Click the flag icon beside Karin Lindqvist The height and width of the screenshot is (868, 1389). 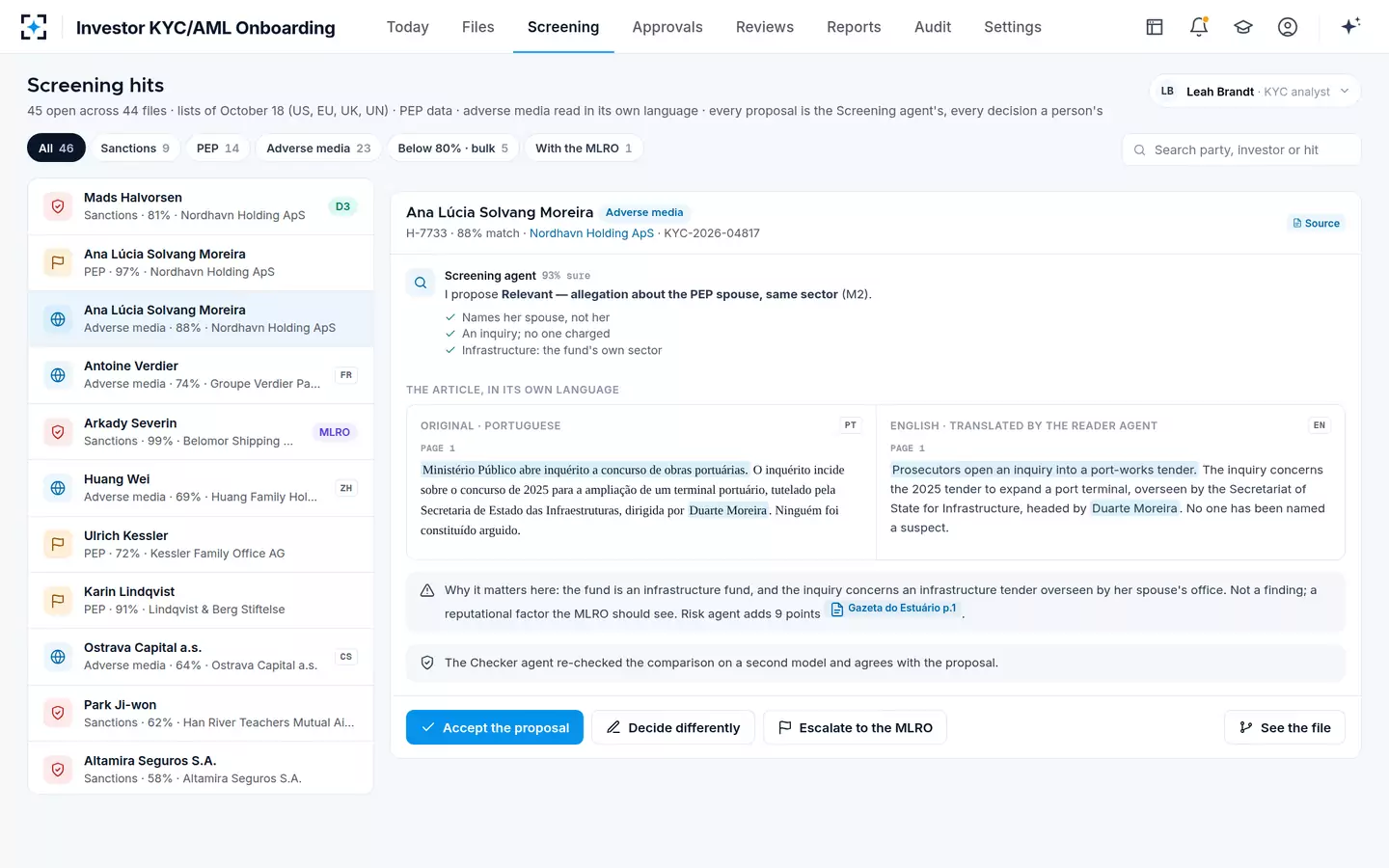tap(58, 601)
